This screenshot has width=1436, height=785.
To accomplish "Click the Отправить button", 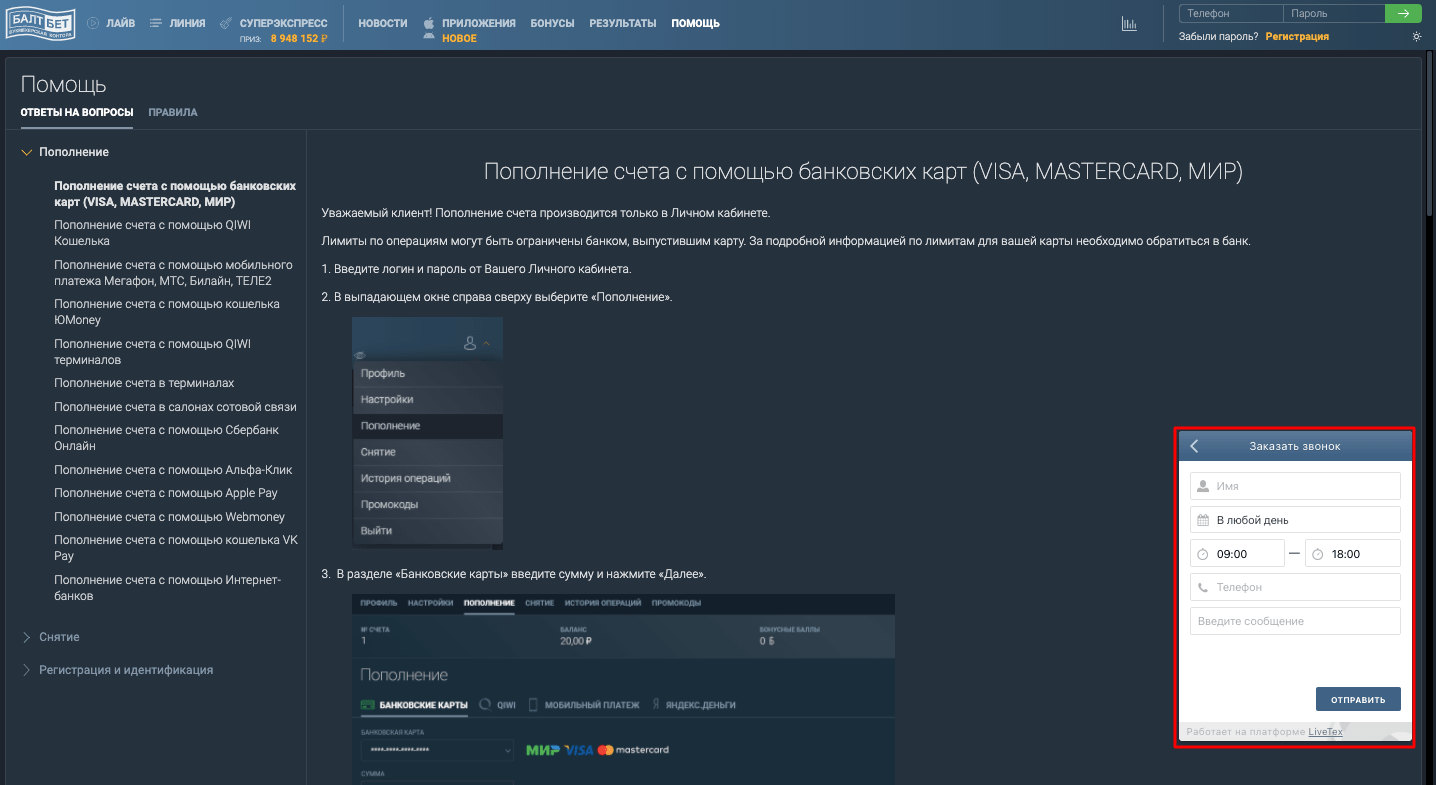I will pyautogui.click(x=1358, y=699).
